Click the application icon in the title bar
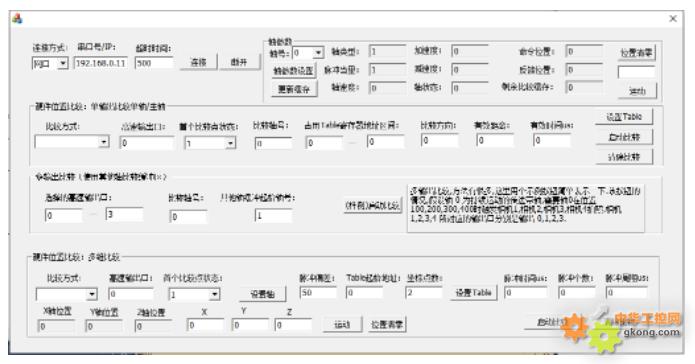 click(x=17, y=19)
